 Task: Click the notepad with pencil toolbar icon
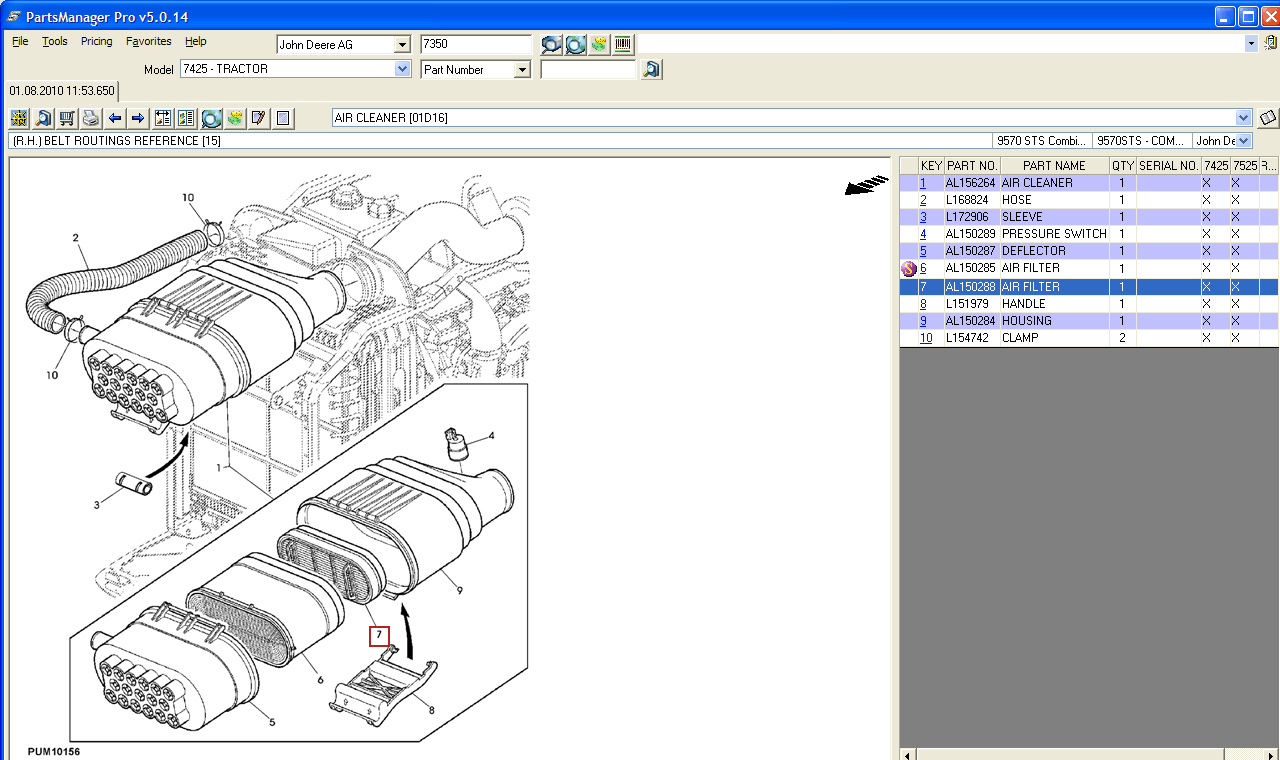click(x=259, y=118)
